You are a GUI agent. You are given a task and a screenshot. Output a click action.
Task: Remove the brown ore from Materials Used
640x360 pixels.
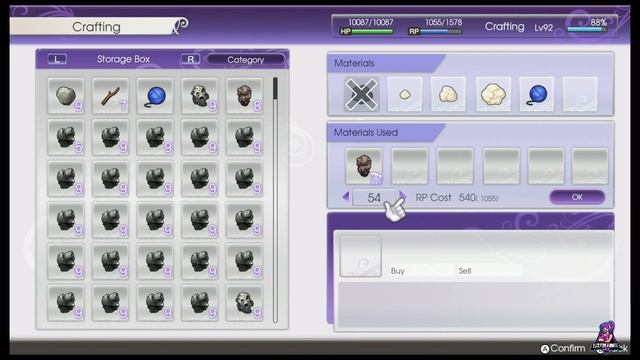click(x=364, y=166)
